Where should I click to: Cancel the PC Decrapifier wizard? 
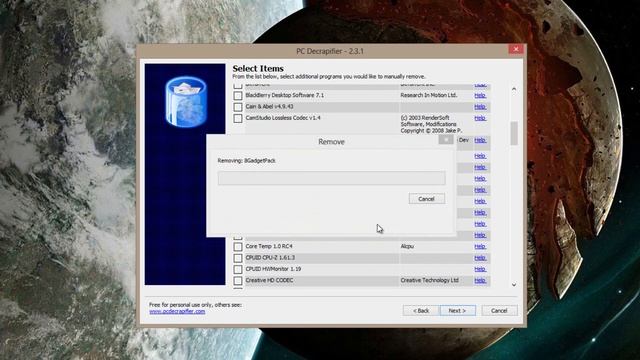(x=499, y=311)
